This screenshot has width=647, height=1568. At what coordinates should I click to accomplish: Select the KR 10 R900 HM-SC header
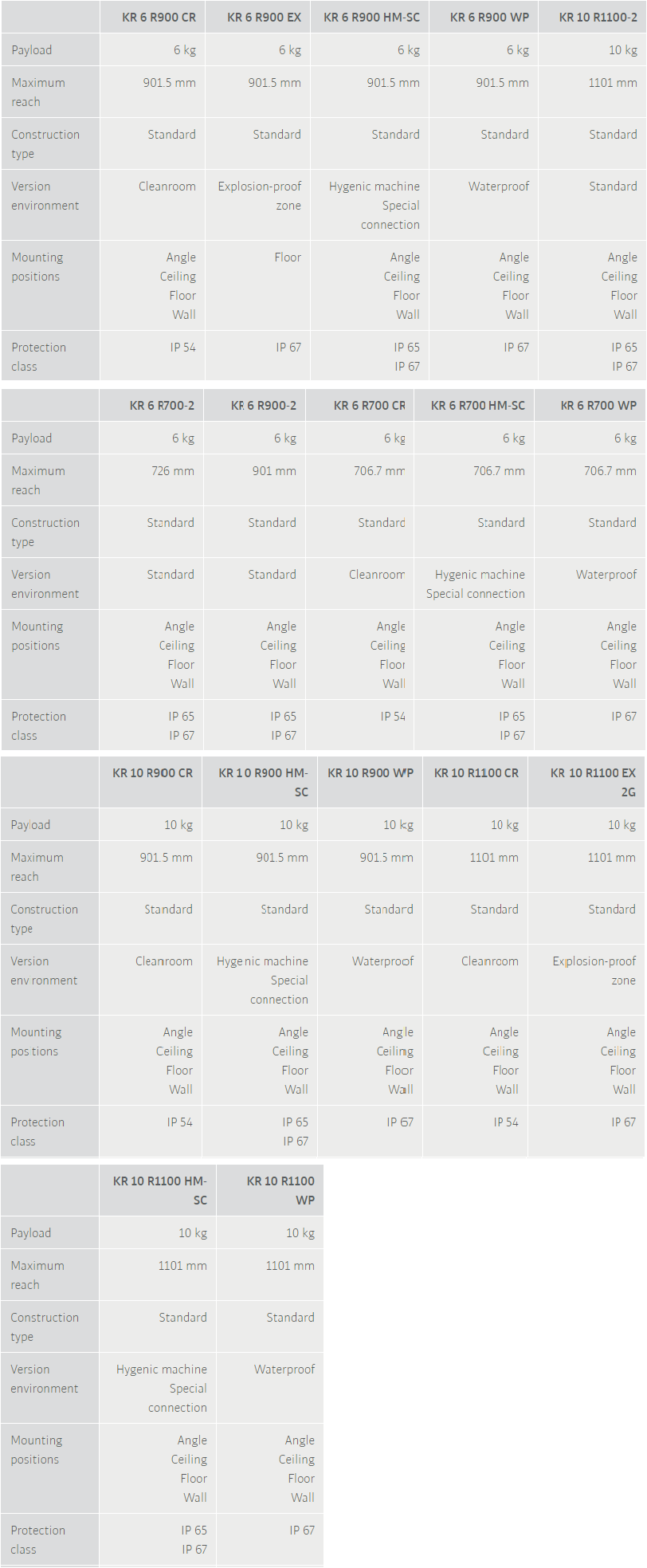point(263,782)
